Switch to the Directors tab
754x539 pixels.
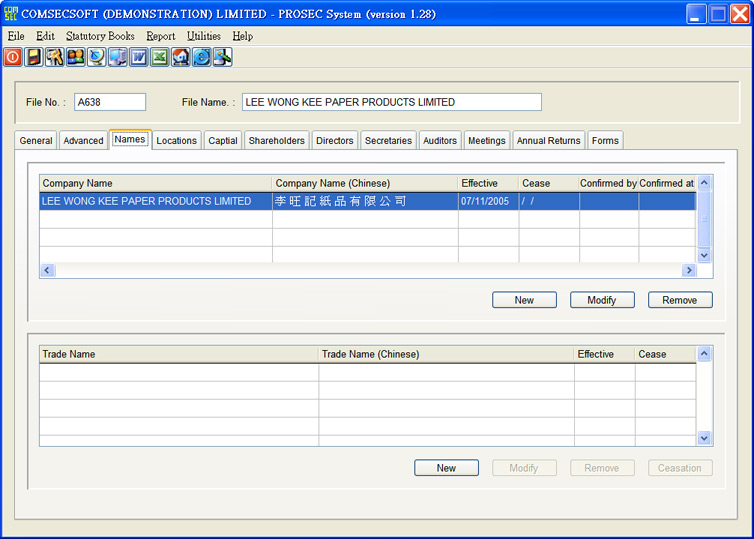click(334, 141)
